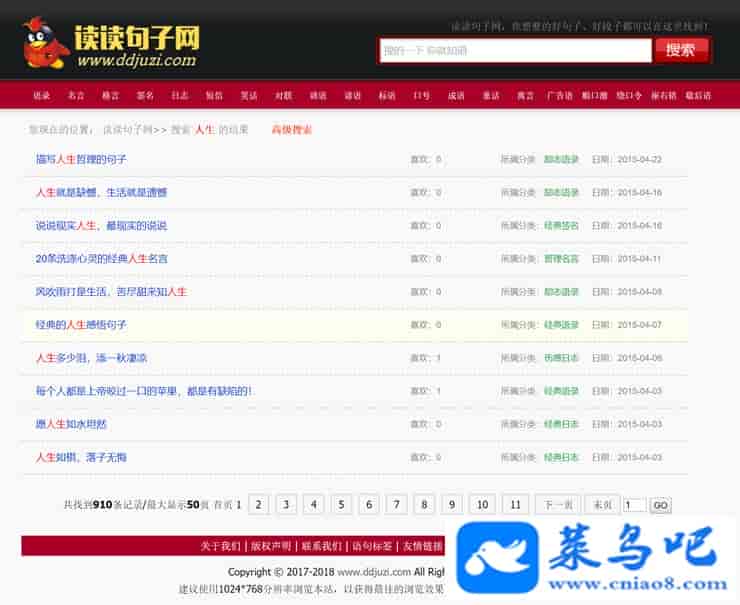Go to results page 7
This screenshot has height=605, width=740.
coord(396,504)
